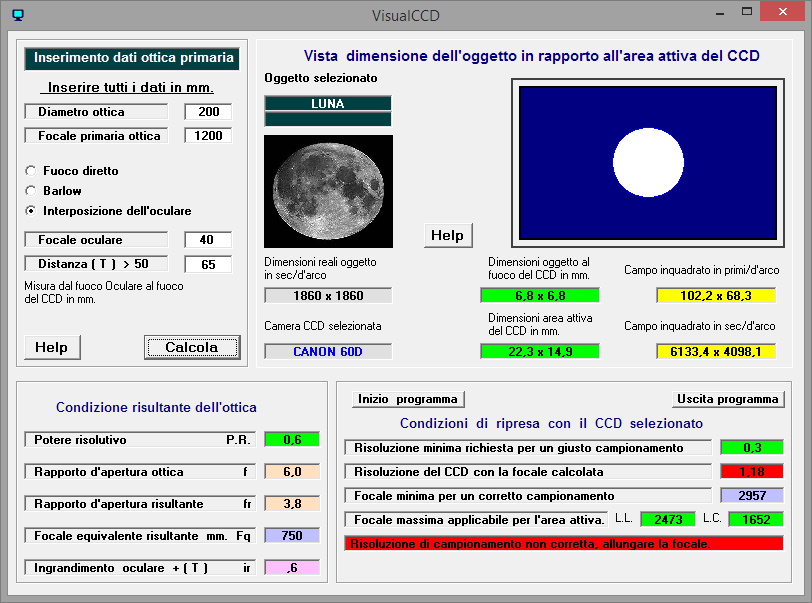This screenshot has height=603, width=812.
Task: Choose Interposizione dell'oculare radio option
Action: (31, 211)
